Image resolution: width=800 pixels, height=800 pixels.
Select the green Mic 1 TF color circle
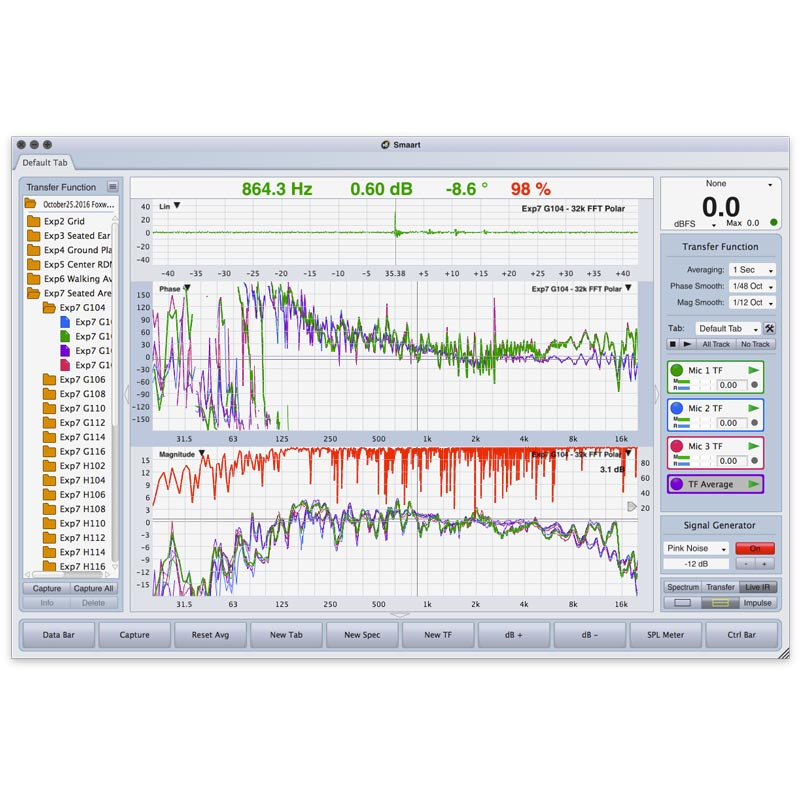point(677,370)
